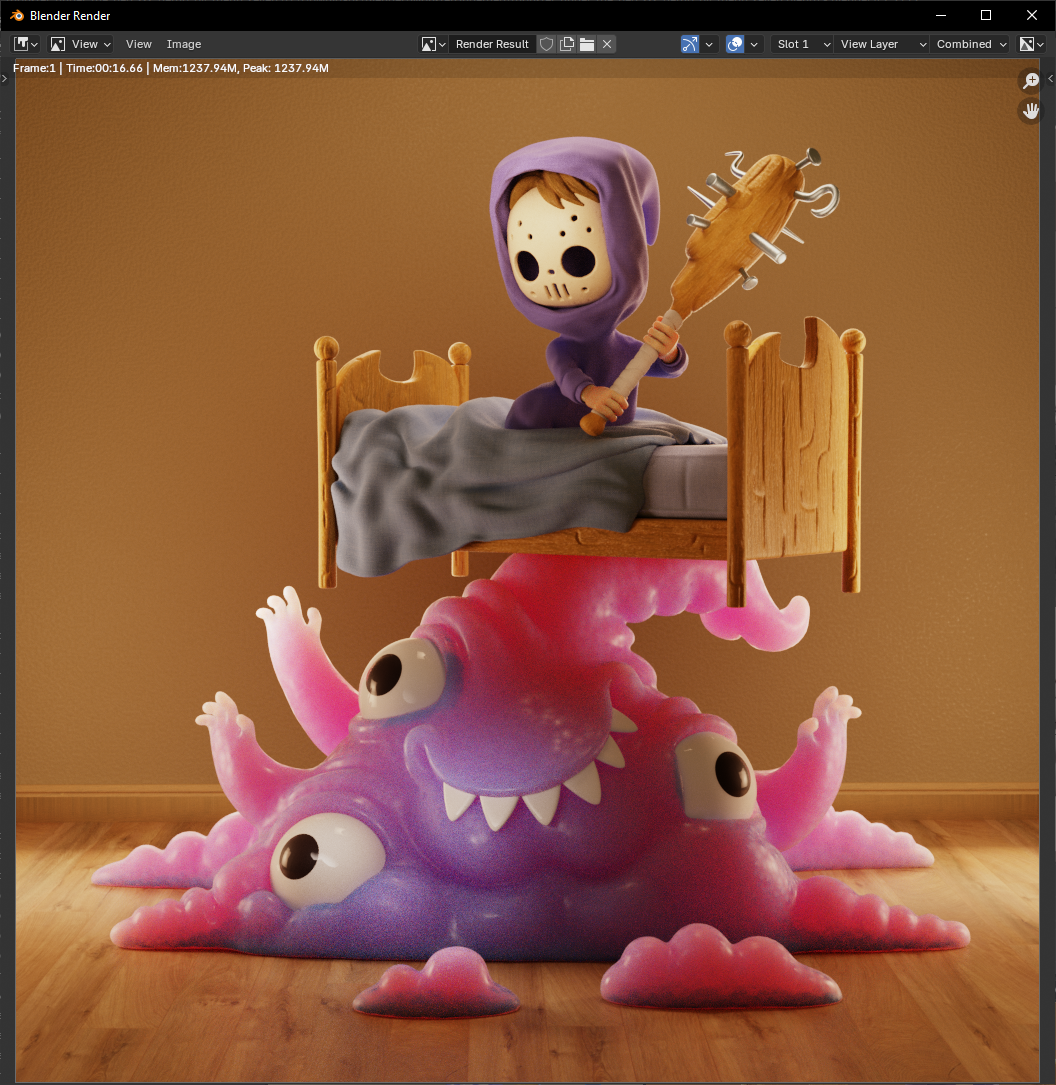
Task: Open the Combined render pass dropdown
Action: (967, 43)
